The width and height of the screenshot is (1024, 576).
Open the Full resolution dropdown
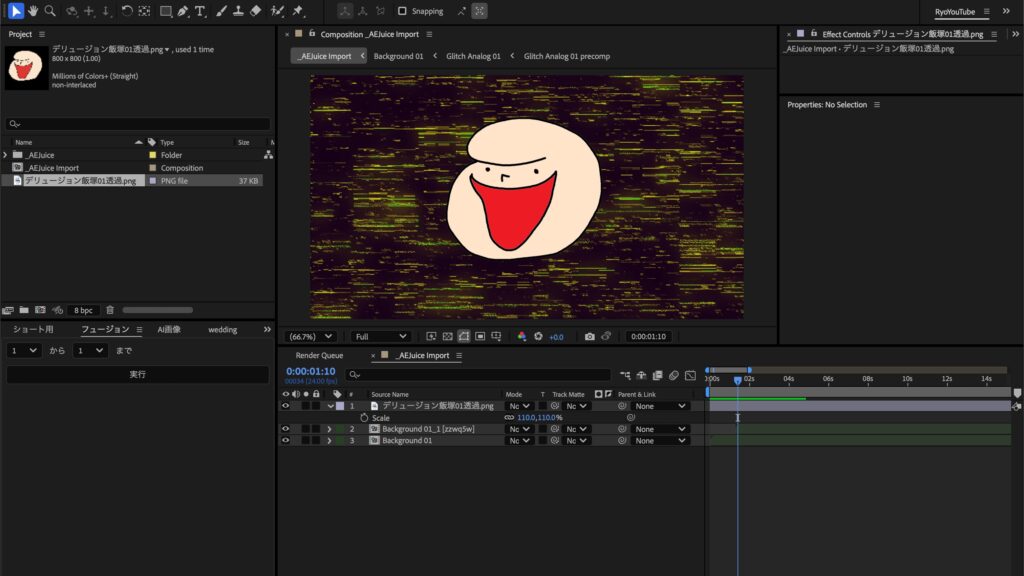(x=380, y=336)
